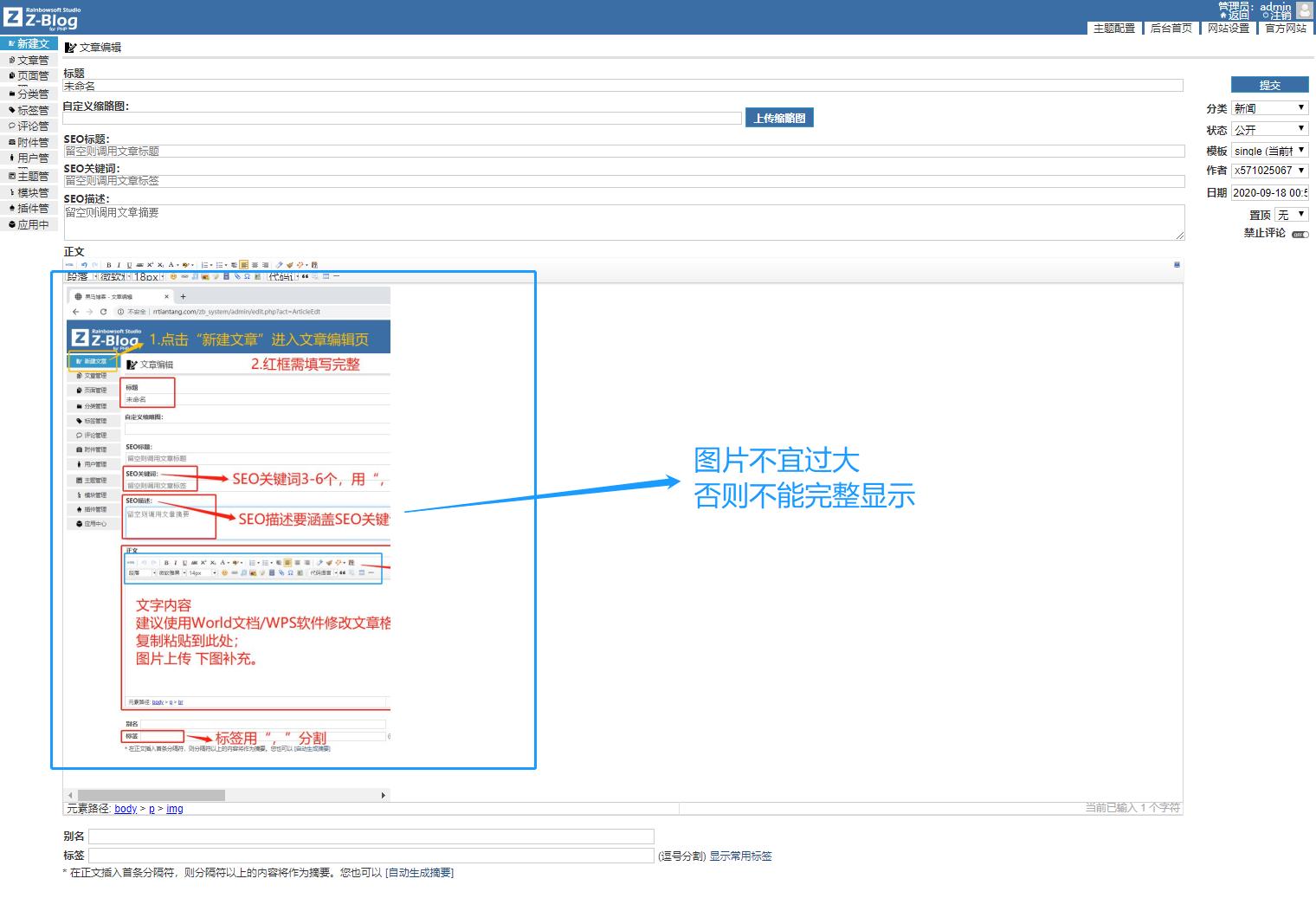Switch to the 网站设置 tab
Viewport: 1316px width, 911px height.
(1229, 28)
